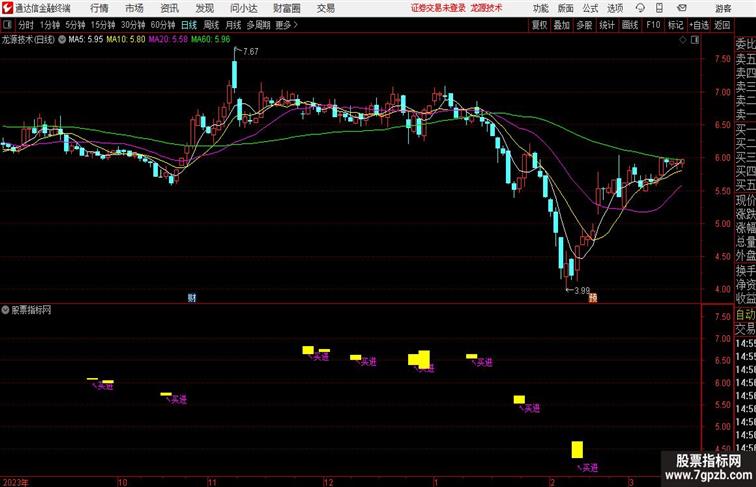Click the 标记 mark button
Screen dimensions: 756x487
(x=675, y=25)
